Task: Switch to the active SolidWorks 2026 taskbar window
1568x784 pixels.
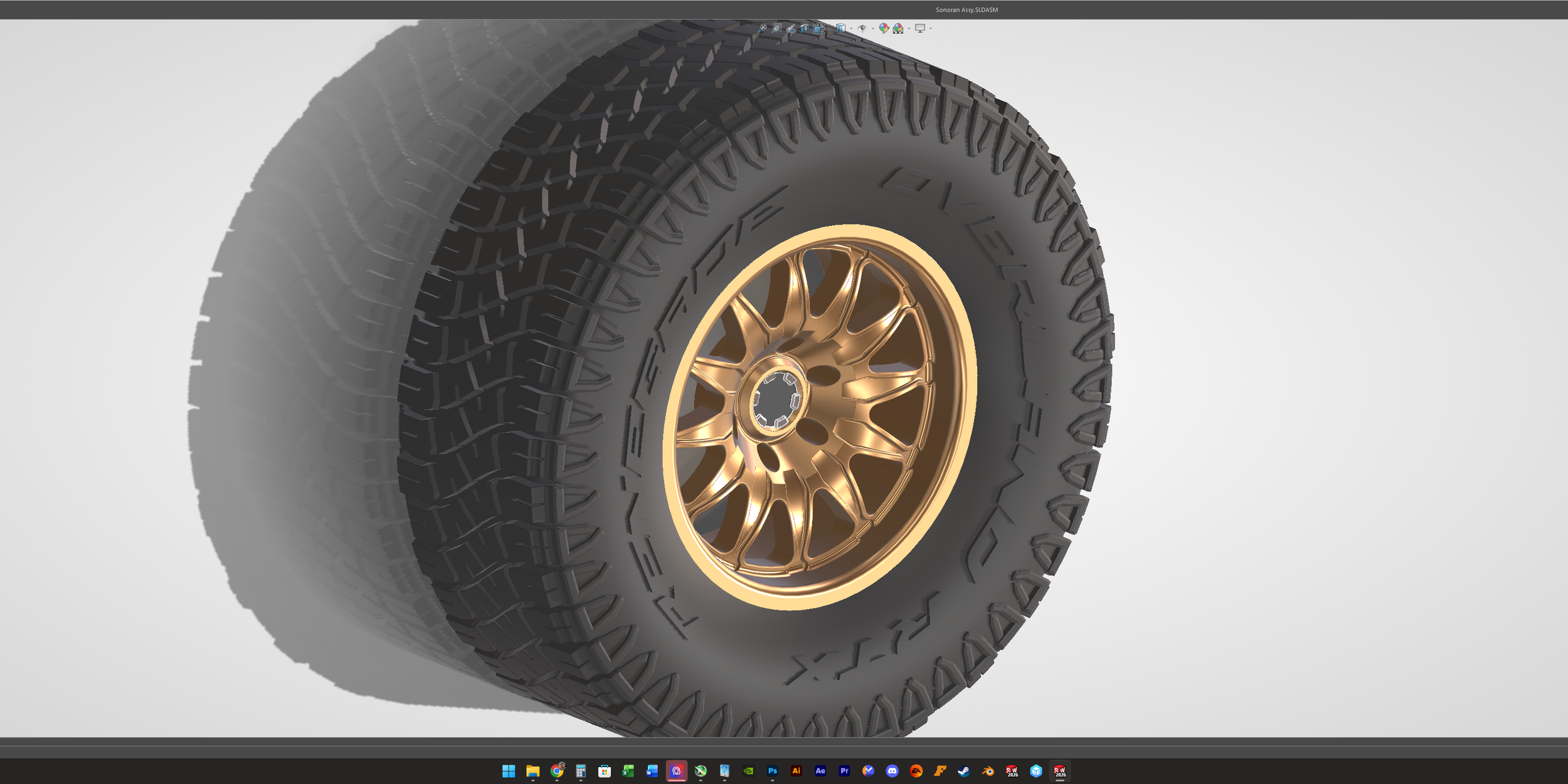Action: click(x=1060, y=771)
